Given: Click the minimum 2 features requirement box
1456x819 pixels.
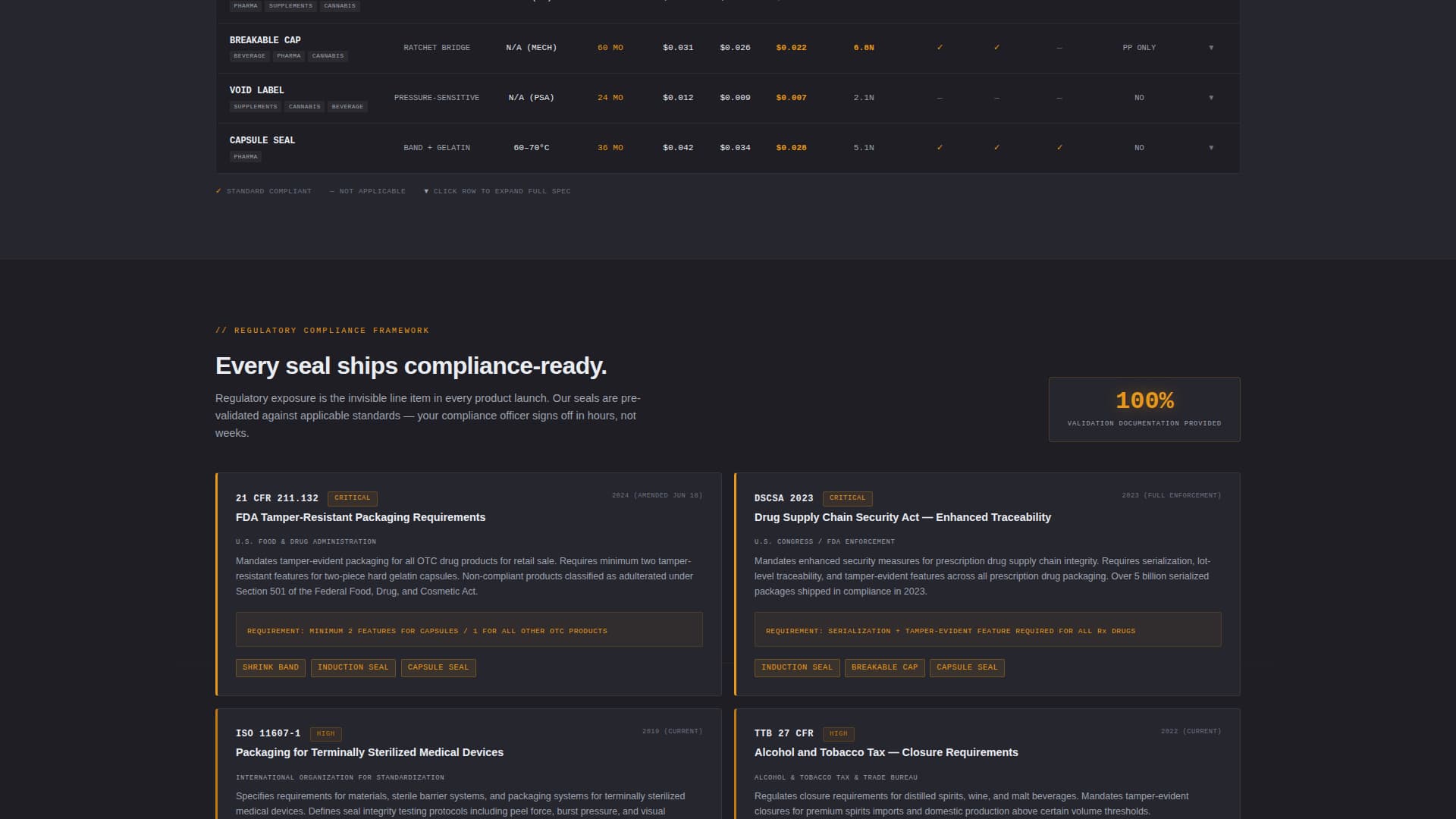Looking at the screenshot, I should coord(469,629).
